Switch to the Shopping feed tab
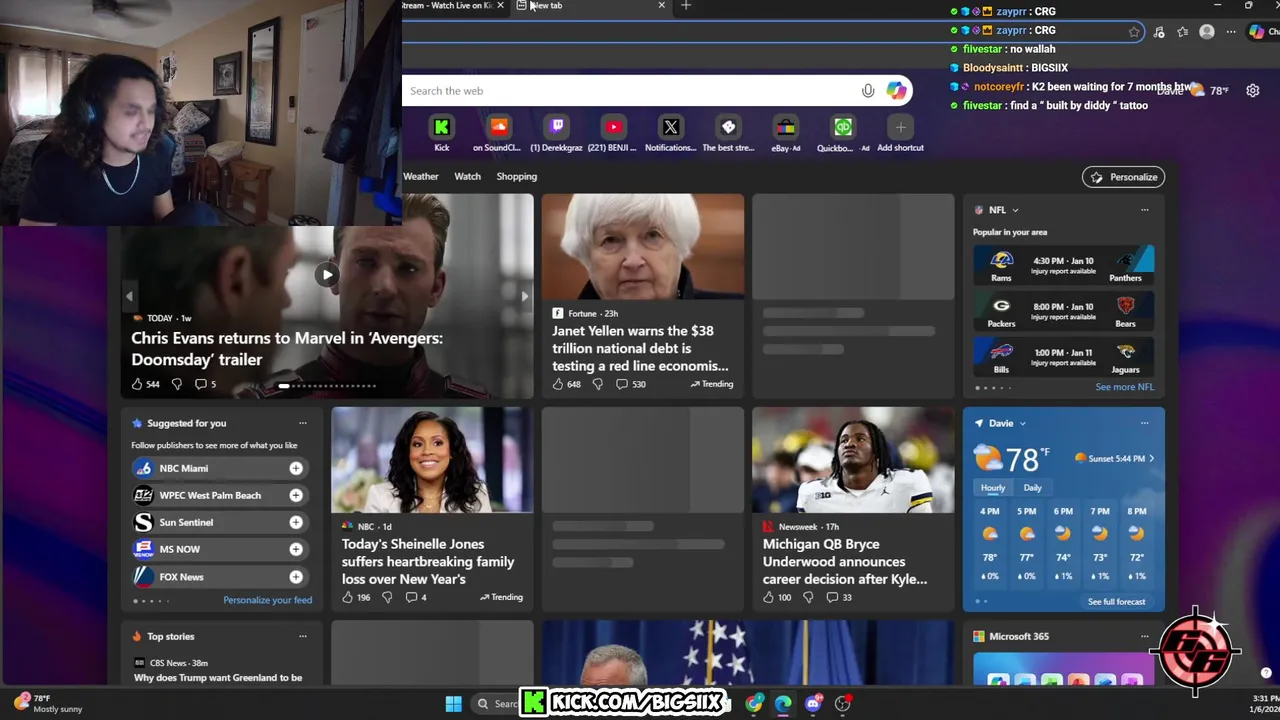Screen dimensions: 1280x720 516,176
